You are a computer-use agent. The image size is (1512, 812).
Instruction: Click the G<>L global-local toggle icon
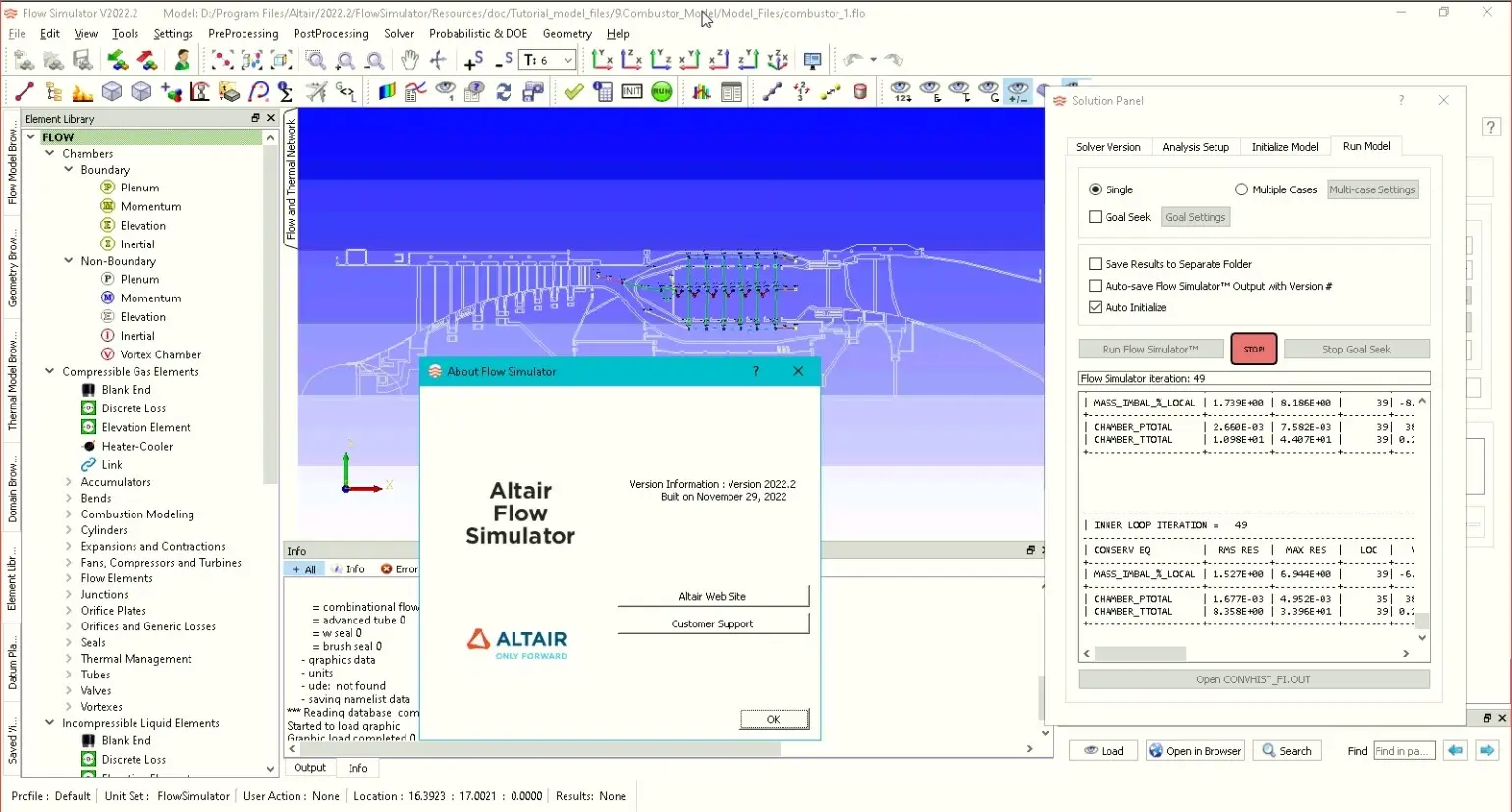point(347,92)
